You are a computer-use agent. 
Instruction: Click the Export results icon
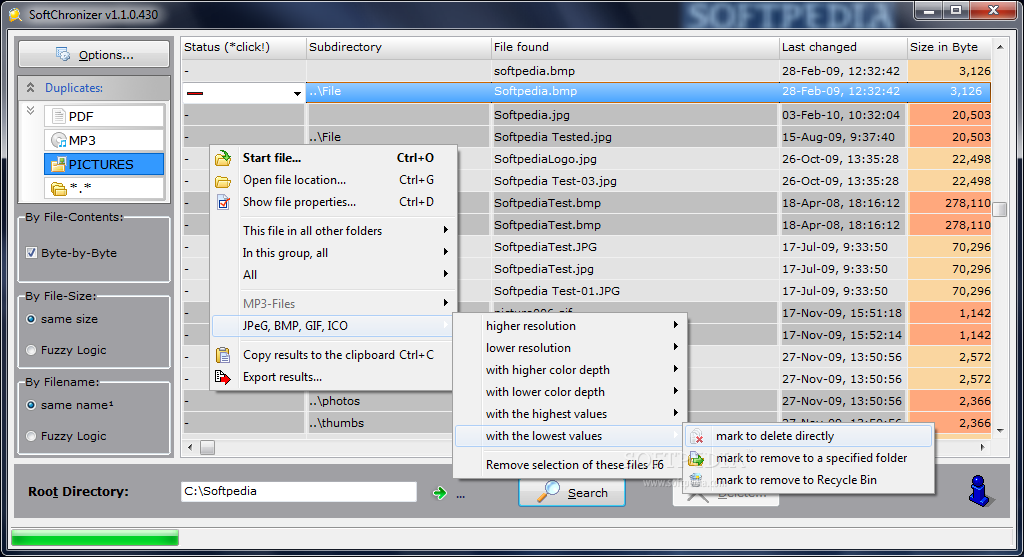[x=223, y=377]
